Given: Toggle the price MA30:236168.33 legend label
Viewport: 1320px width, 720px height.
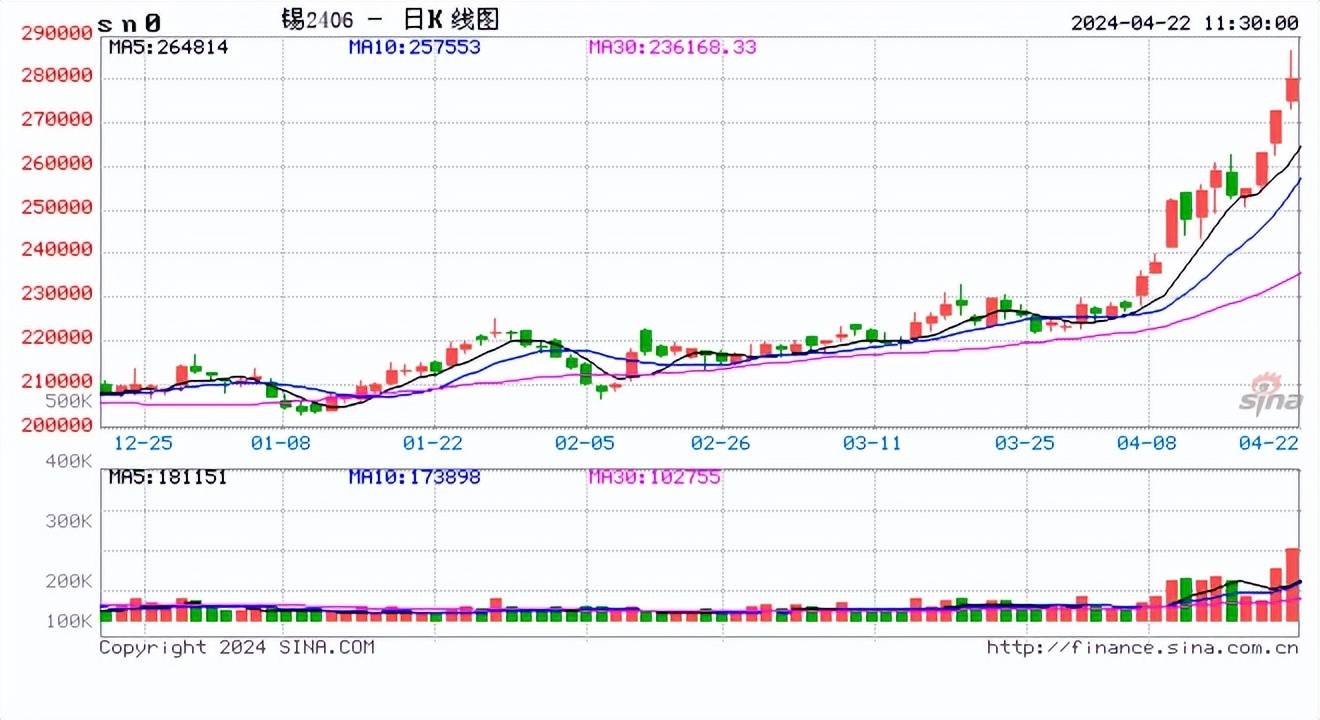Looking at the screenshot, I should [672, 47].
